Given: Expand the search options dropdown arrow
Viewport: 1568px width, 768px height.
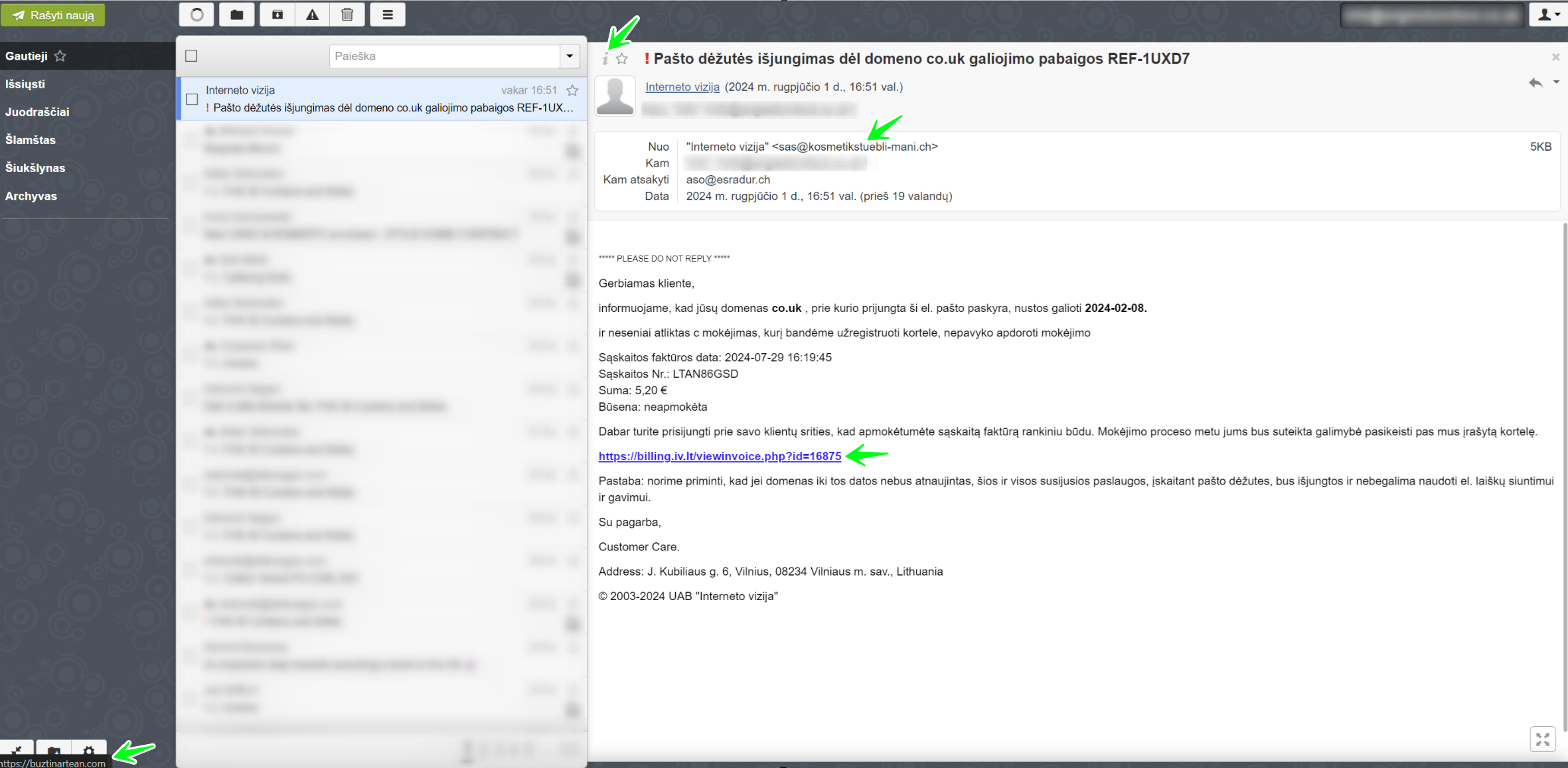Looking at the screenshot, I should tap(570, 56).
